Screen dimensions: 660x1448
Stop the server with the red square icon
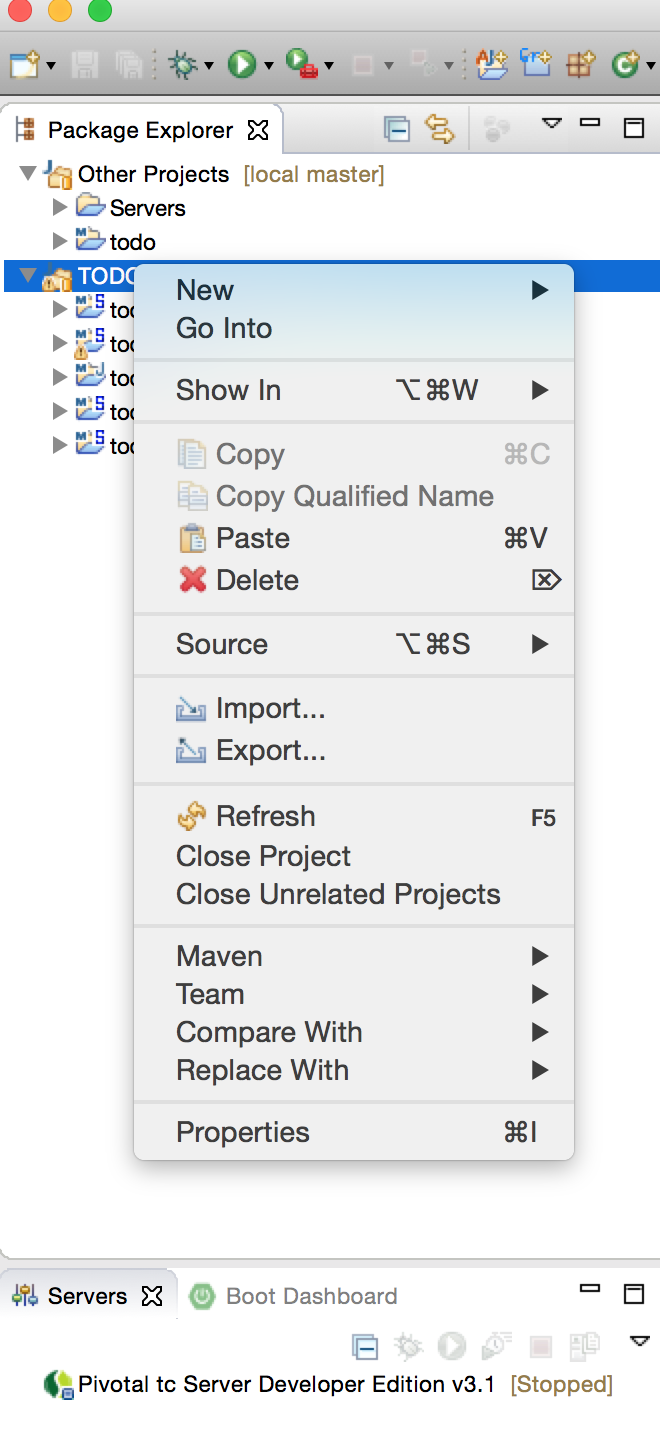click(x=541, y=1346)
